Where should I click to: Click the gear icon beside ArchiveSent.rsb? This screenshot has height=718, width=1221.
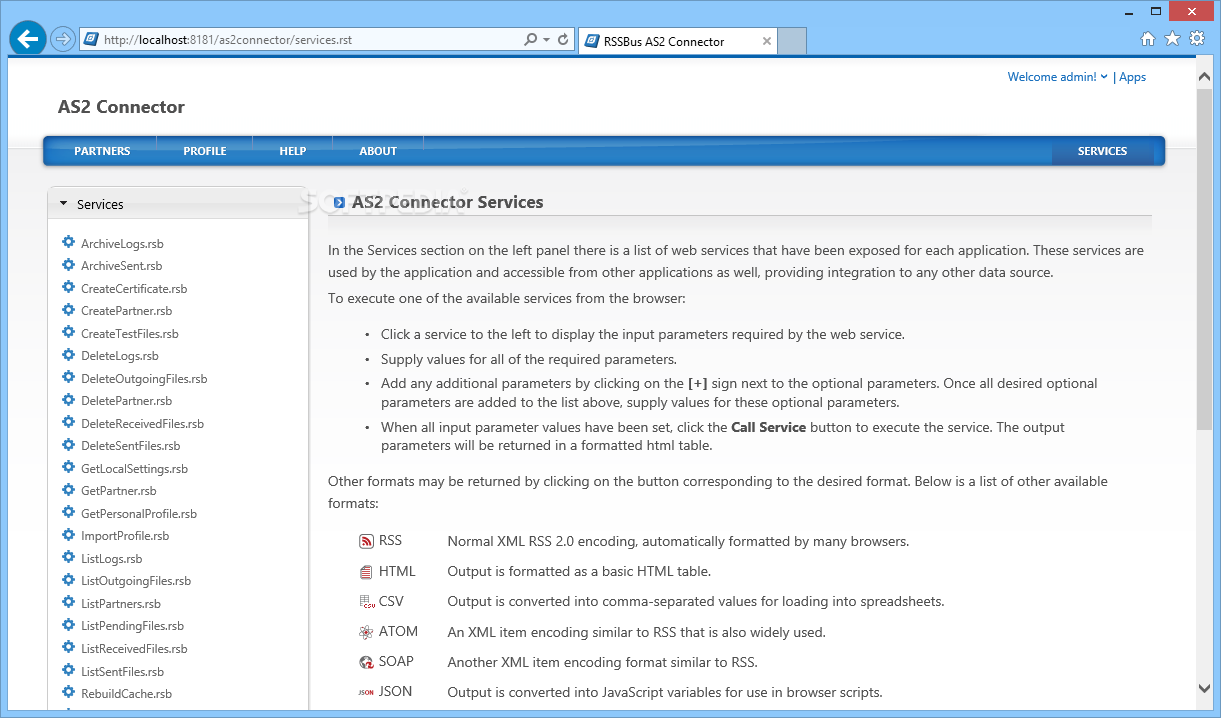pos(68,265)
